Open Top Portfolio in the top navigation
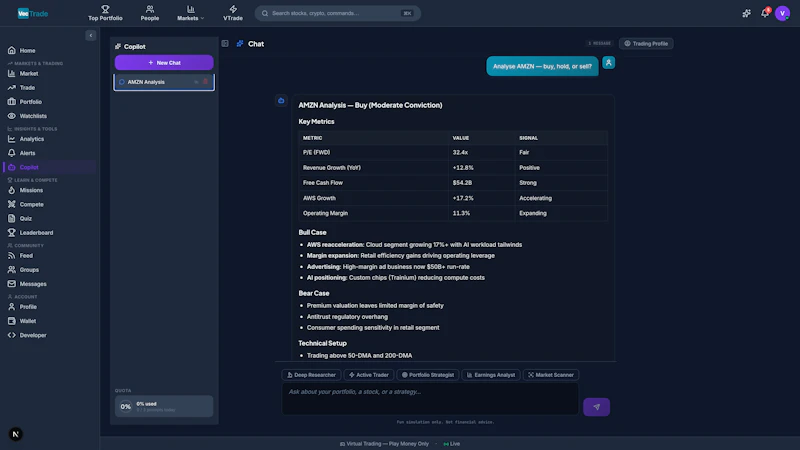 105,13
